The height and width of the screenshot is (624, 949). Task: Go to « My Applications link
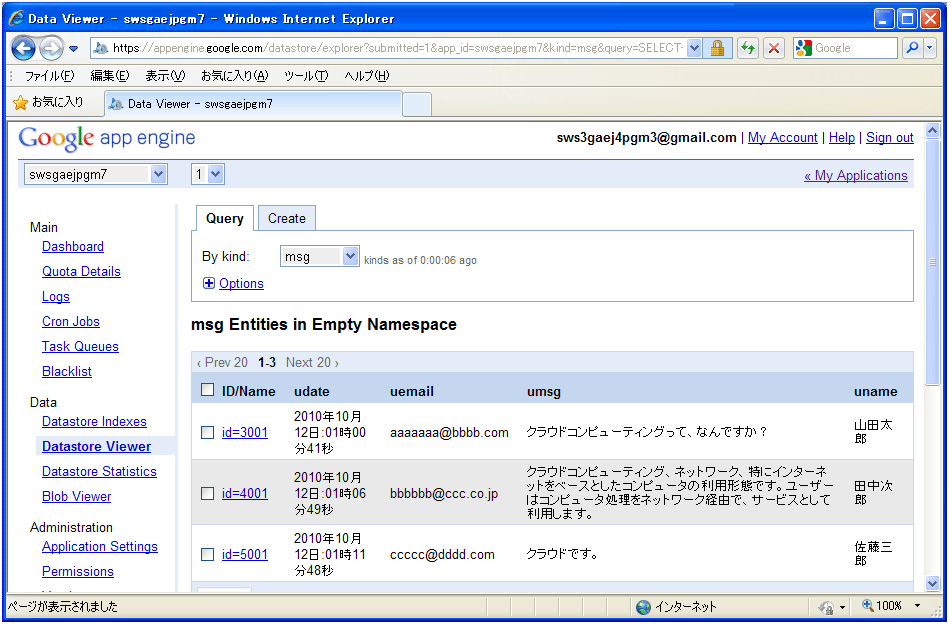(x=856, y=176)
